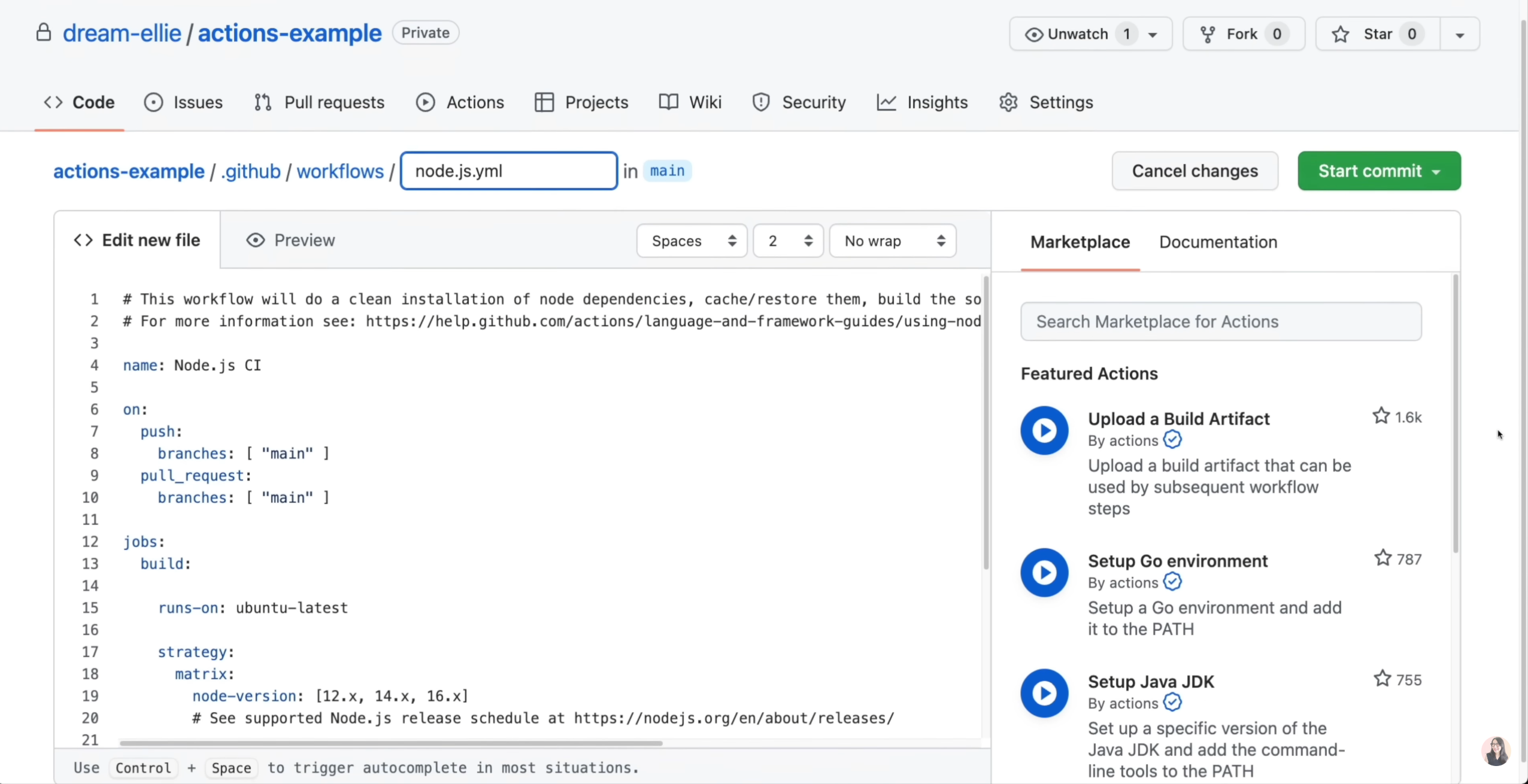This screenshot has height=784, width=1528.
Task: Switch to Preview with eye icon
Action: pos(291,241)
